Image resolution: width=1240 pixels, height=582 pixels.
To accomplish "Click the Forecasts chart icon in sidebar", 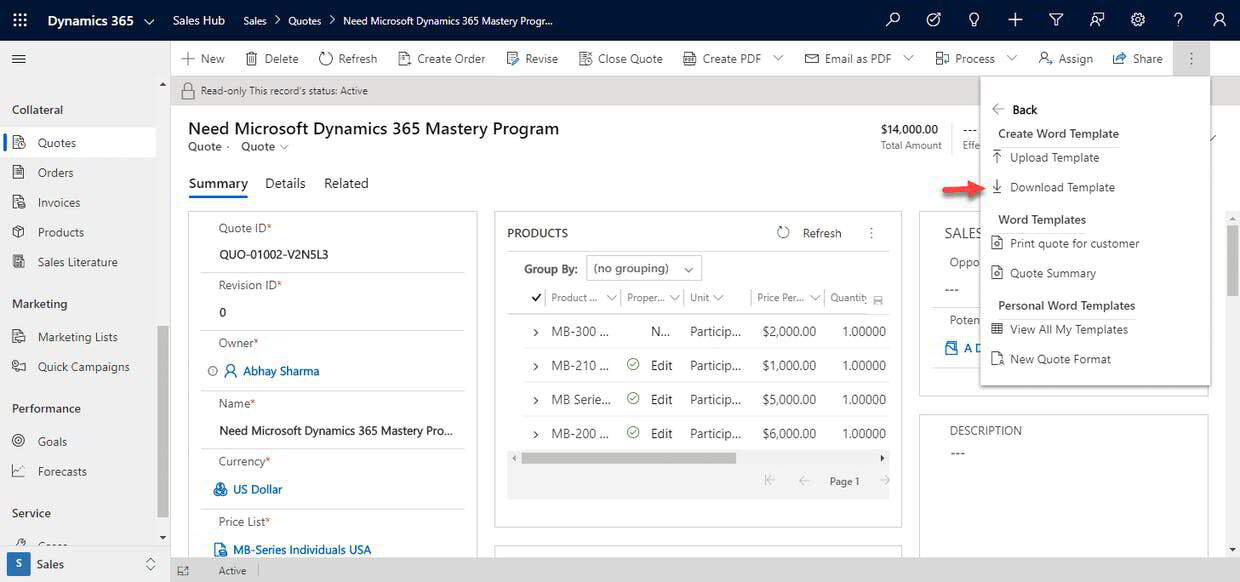I will (x=18, y=471).
